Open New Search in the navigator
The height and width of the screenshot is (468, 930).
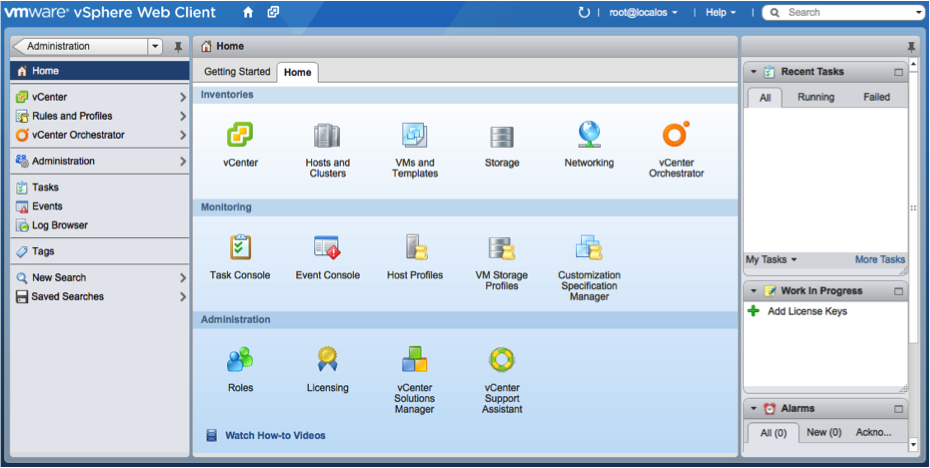[x=100, y=277]
